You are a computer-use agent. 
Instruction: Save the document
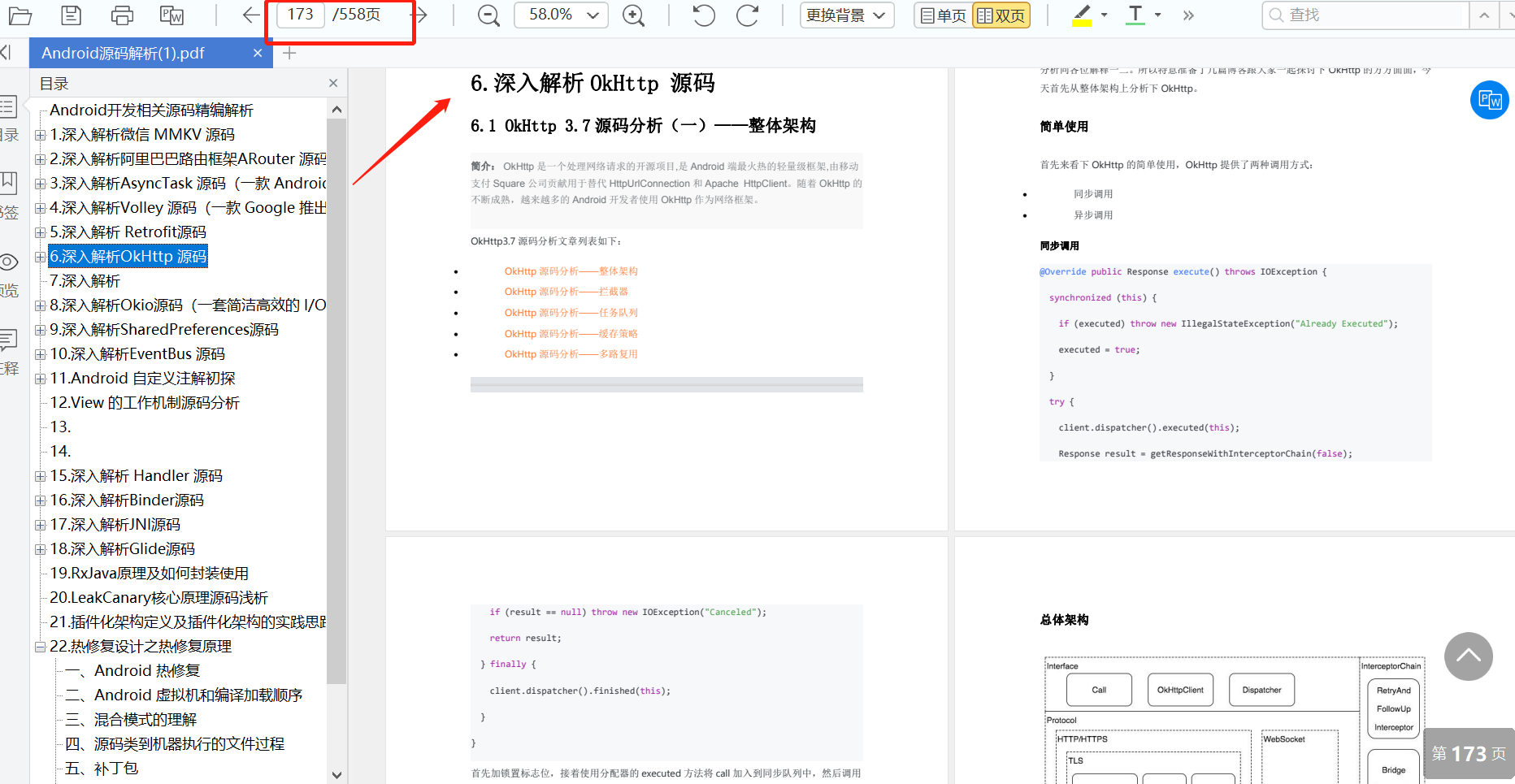[71, 15]
